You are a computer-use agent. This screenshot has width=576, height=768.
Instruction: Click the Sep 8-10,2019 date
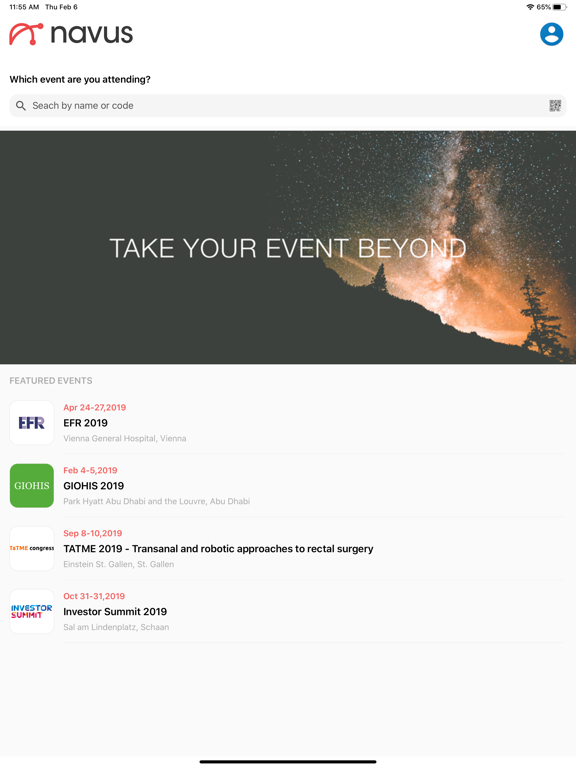[93, 533]
